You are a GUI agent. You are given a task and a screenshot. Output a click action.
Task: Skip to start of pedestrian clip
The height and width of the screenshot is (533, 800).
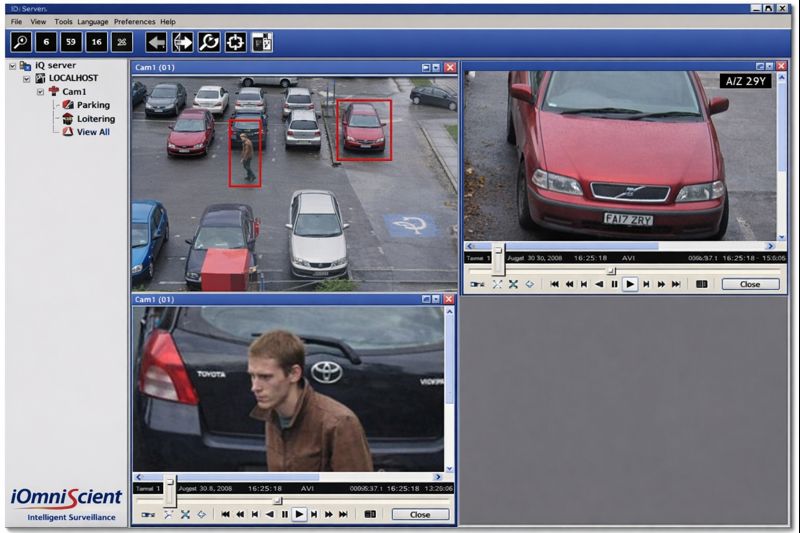226,514
